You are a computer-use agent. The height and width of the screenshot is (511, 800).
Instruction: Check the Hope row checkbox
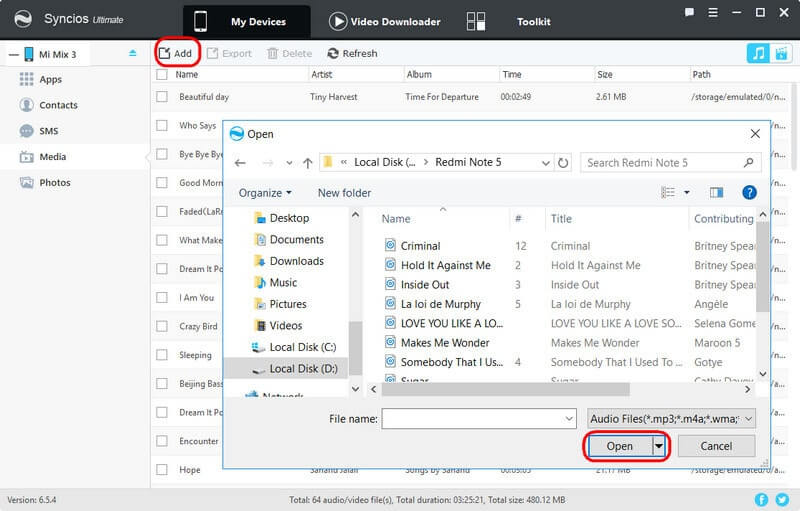[162, 470]
